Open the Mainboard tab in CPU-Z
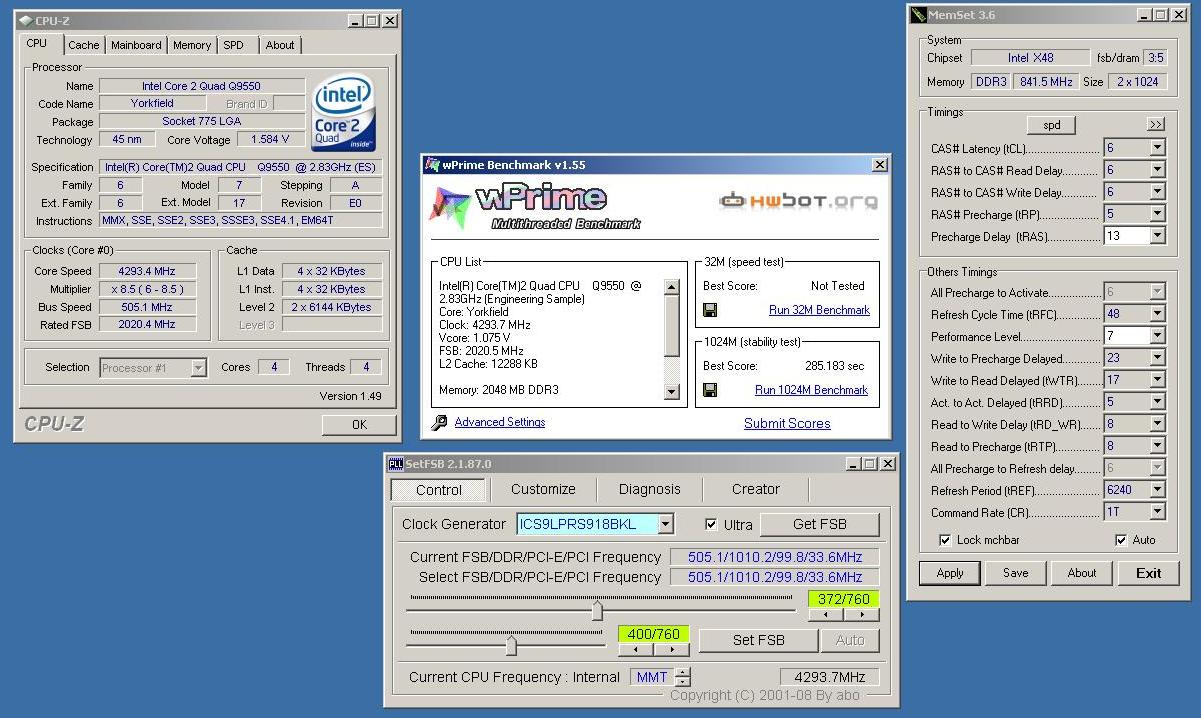 click(x=136, y=45)
